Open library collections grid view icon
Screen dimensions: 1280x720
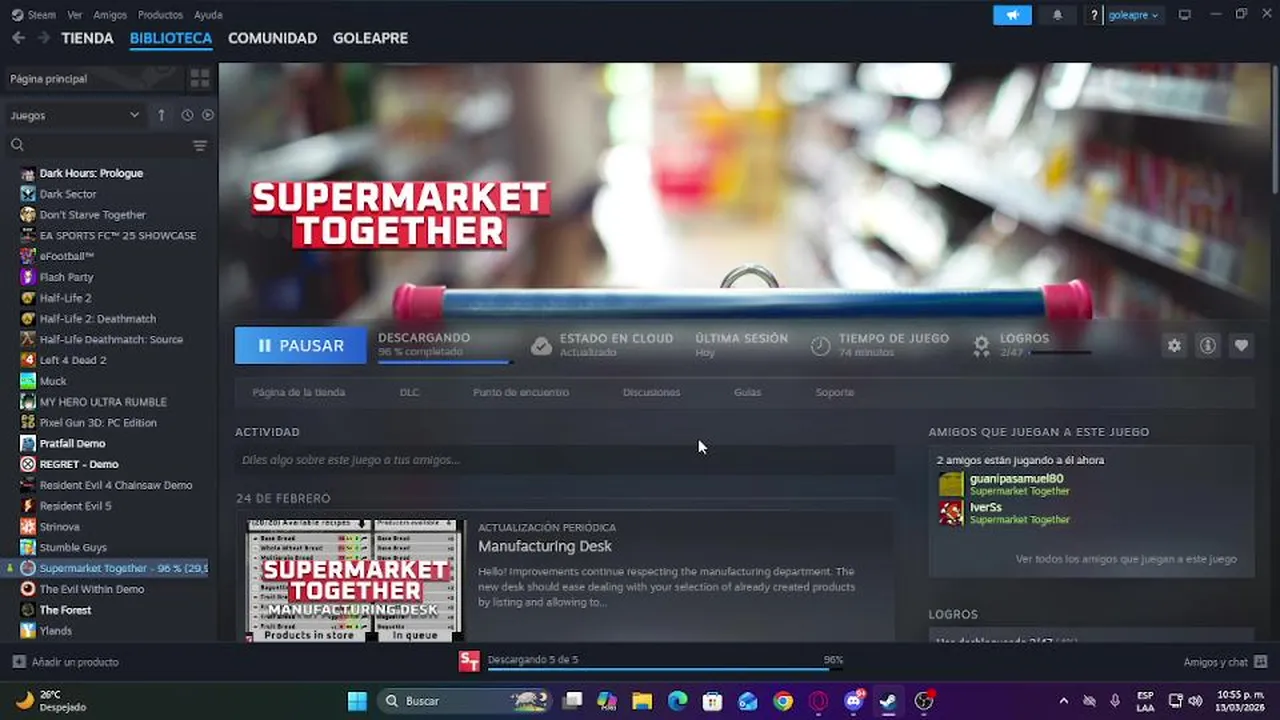[x=200, y=78]
